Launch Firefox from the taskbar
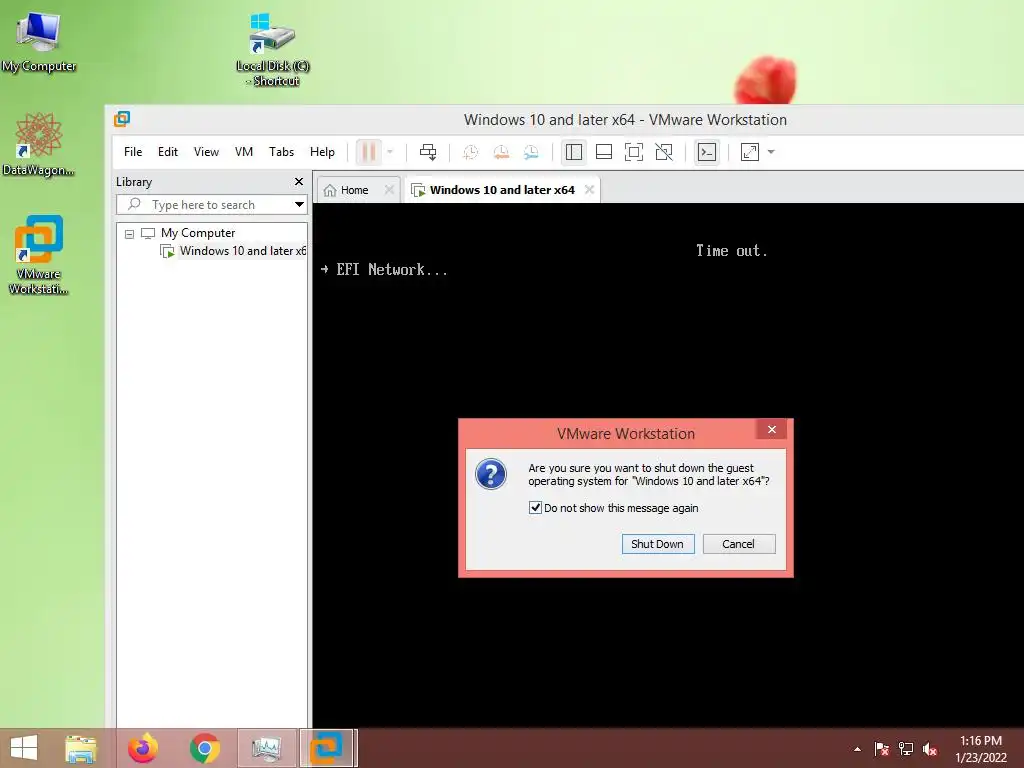 (x=142, y=748)
